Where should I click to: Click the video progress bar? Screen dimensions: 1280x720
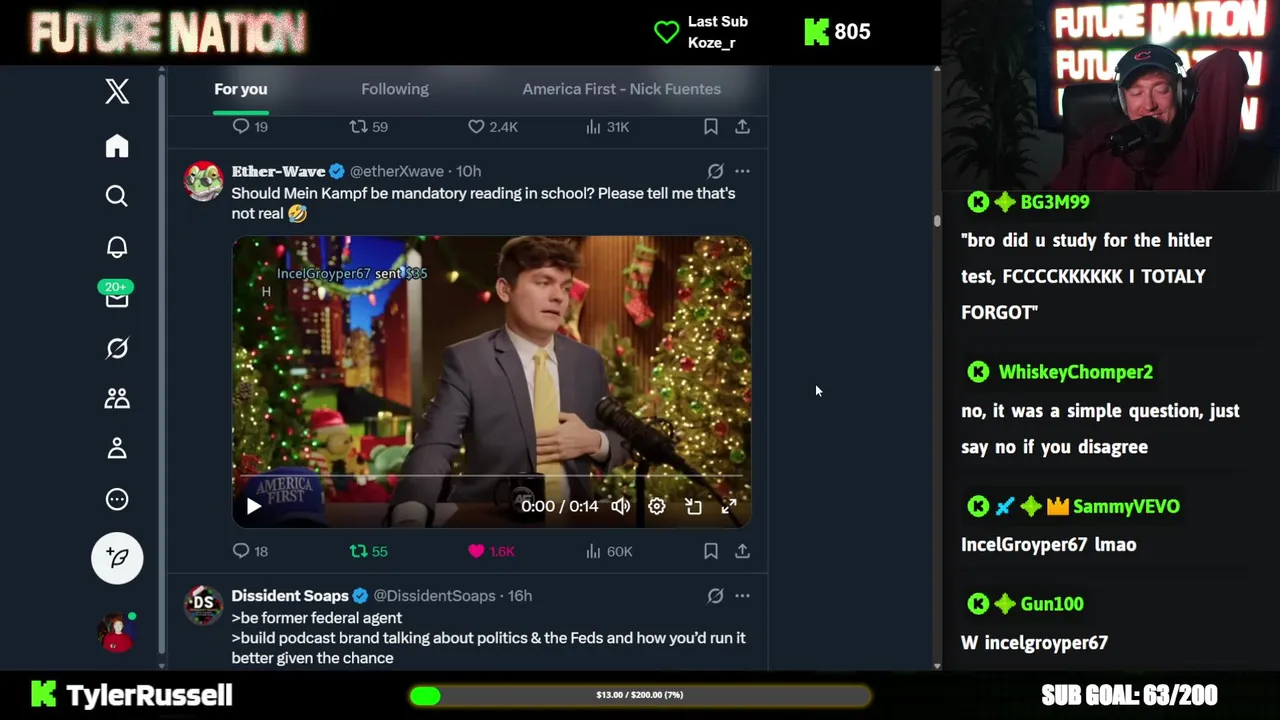pos(491,477)
